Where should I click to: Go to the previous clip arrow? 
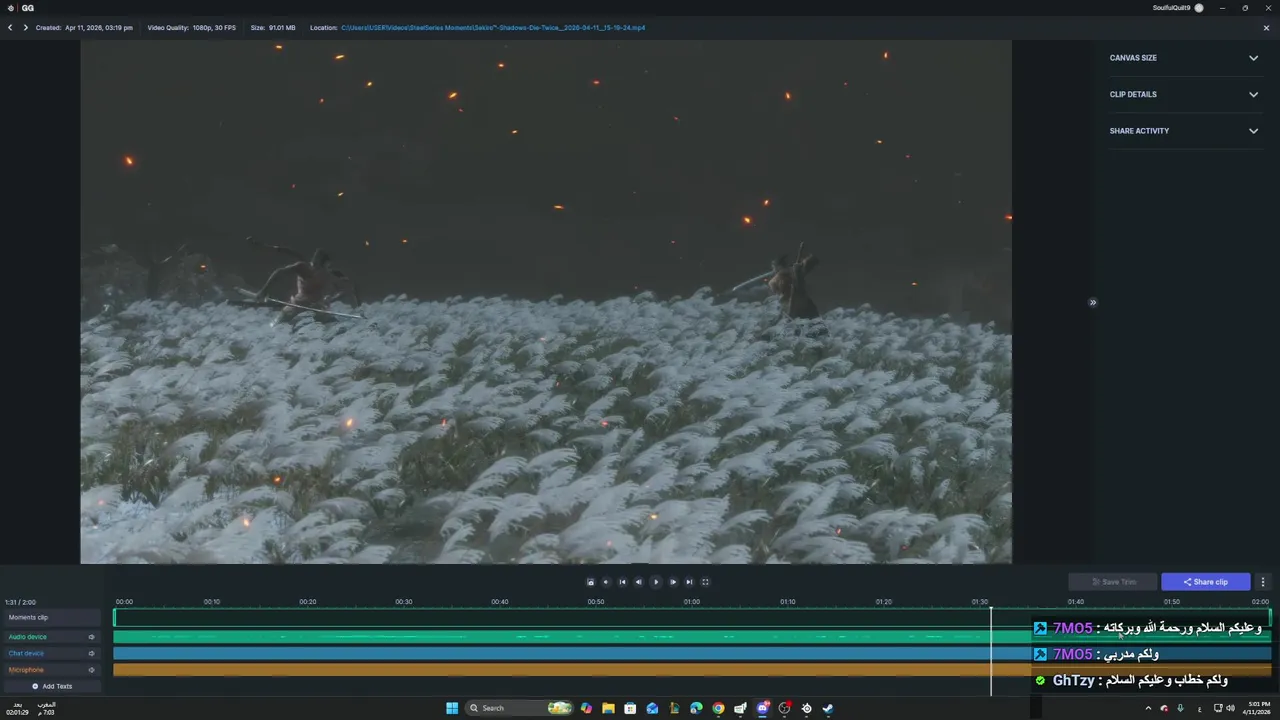[x=10, y=28]
